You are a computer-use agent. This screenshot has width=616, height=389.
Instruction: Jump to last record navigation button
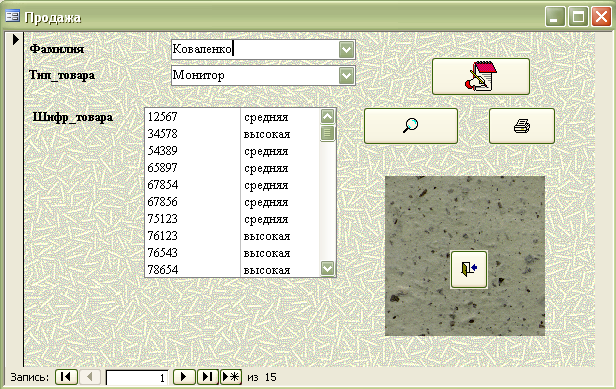[207, 377]
